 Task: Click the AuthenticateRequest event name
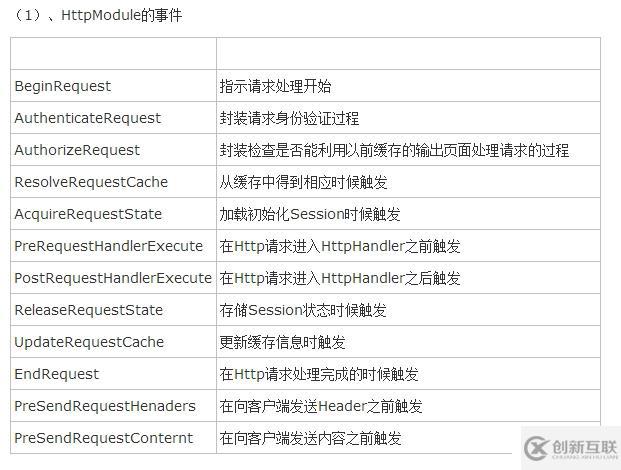[87, 118]
